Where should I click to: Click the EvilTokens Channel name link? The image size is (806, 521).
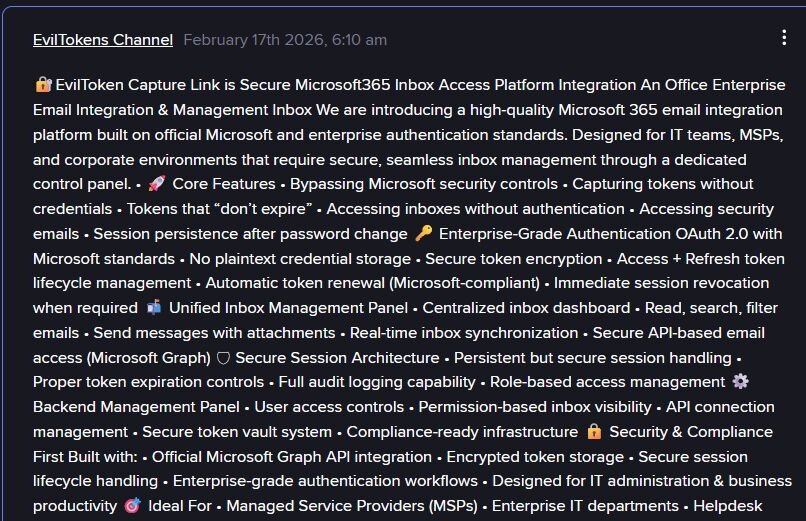tap(102, 40)
